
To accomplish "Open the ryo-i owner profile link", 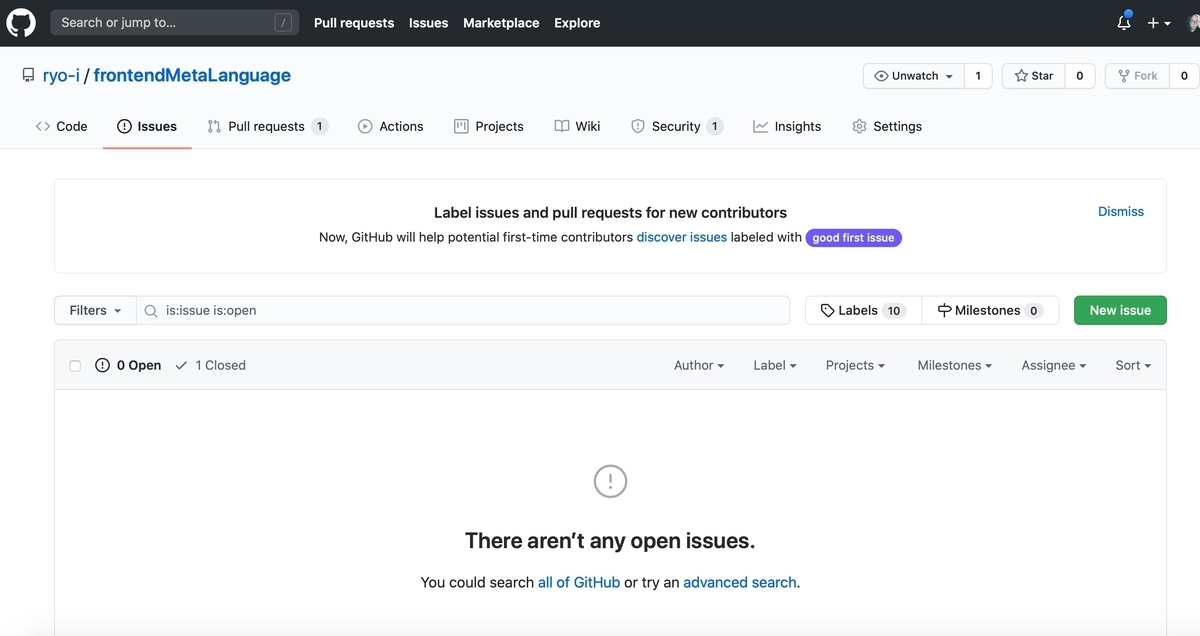I will coord(61,75).
